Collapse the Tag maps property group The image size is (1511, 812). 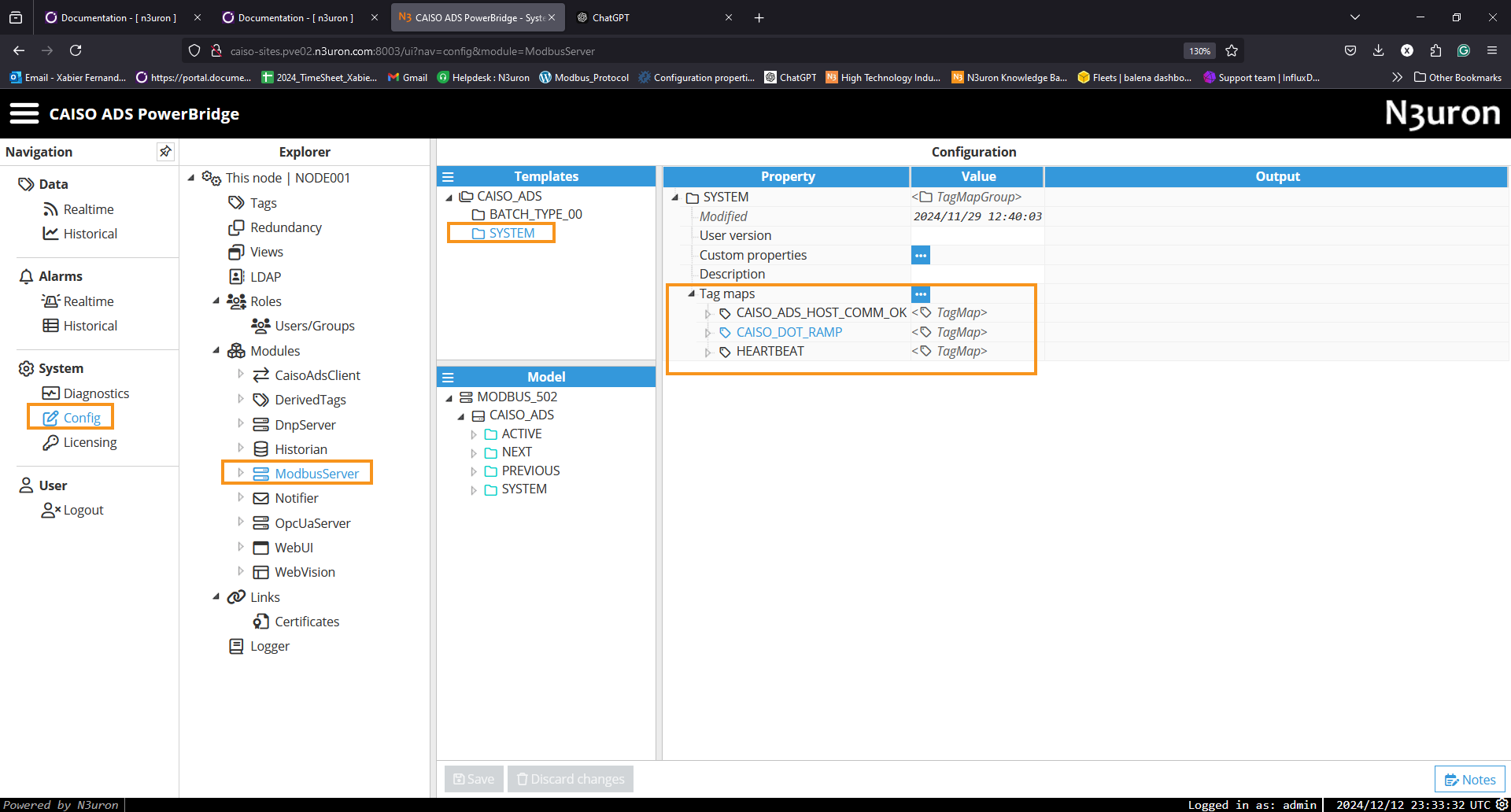pyautogui.click(x=691, y=293)
